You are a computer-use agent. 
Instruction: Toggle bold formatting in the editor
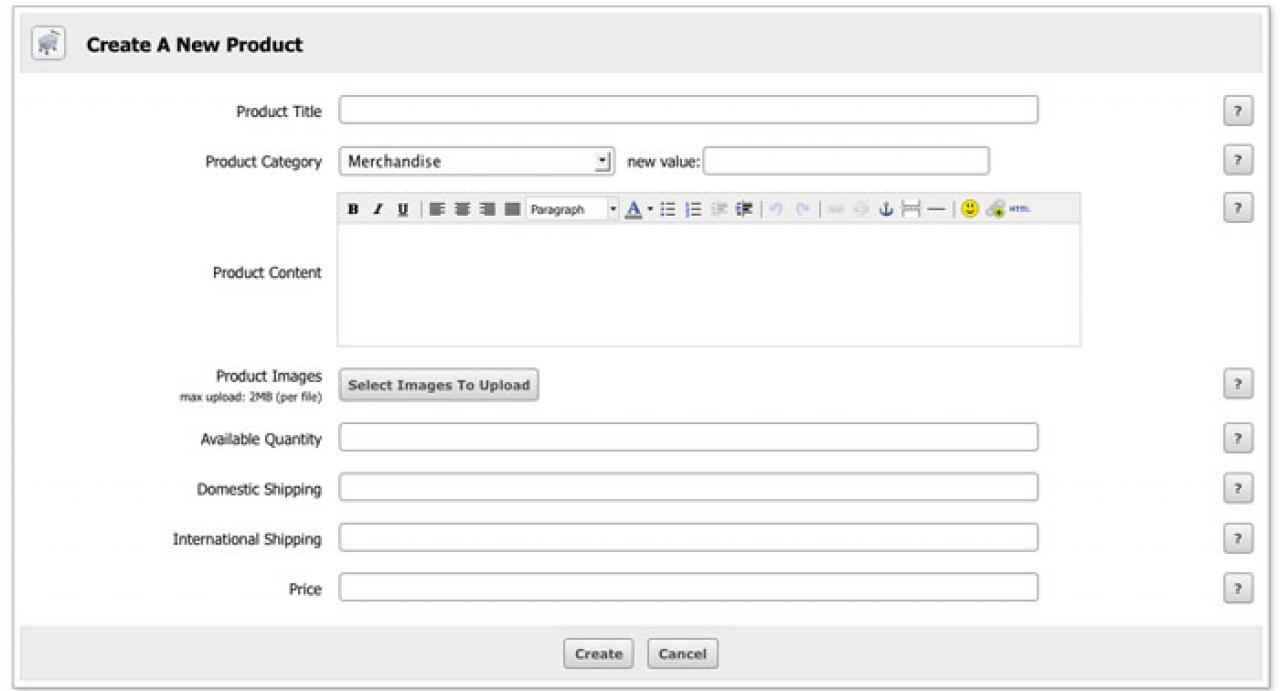coord(353,209)
